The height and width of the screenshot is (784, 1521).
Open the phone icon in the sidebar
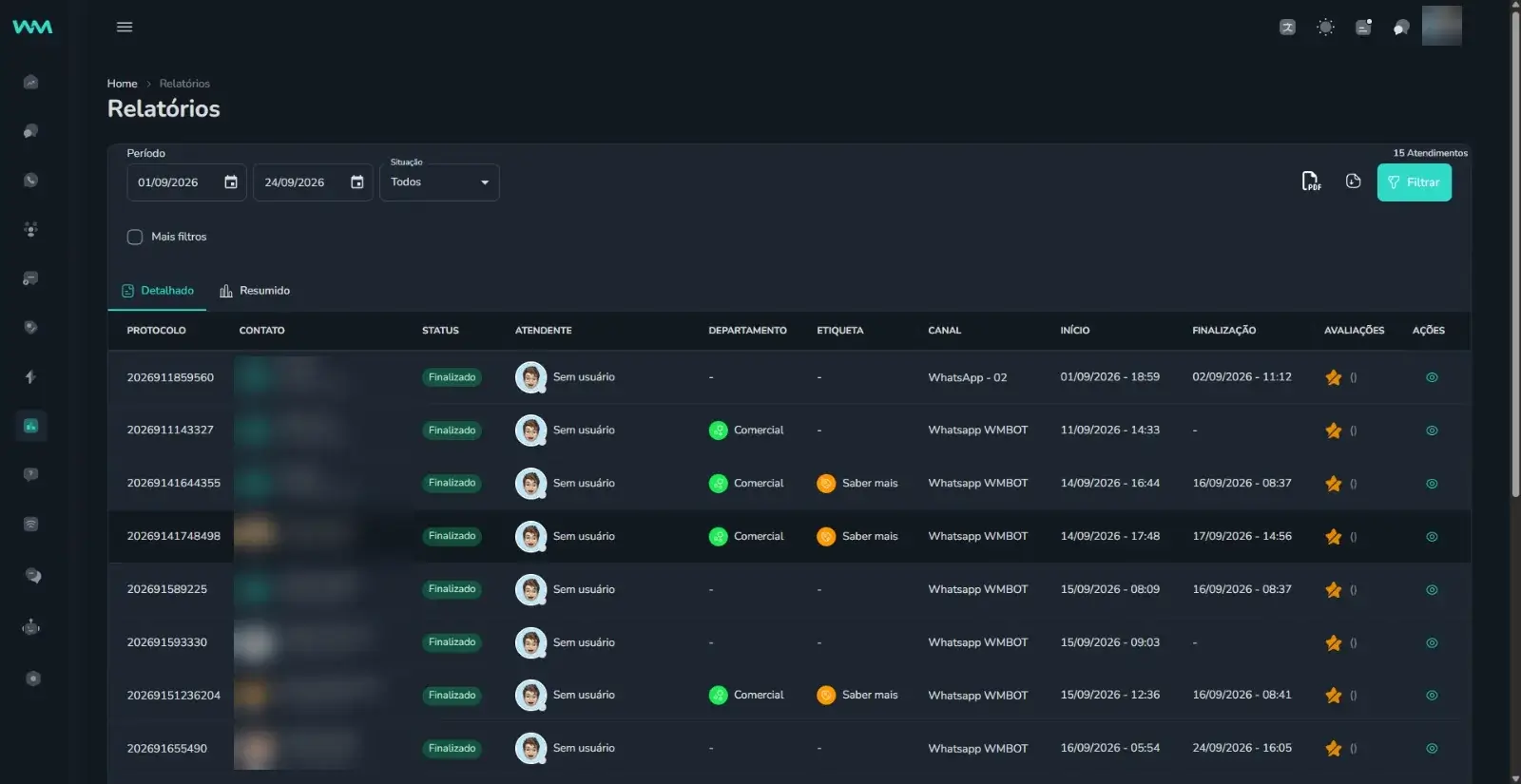(31, 180)
